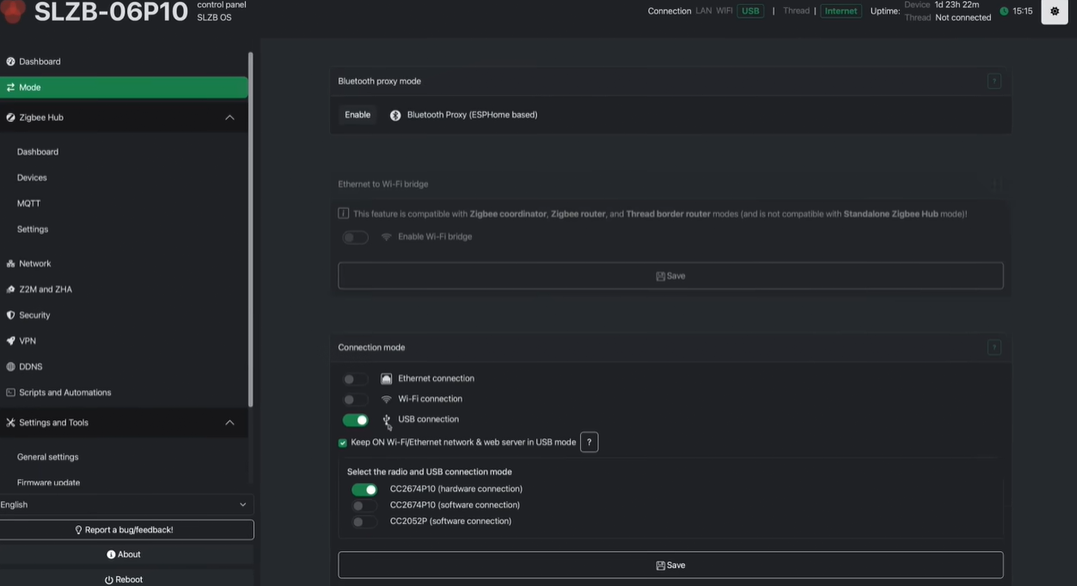Image resolution: width=1077 pixels, height=586 pixels.
Task: Click Report a bug/feedback button
Action: (126, 530)
